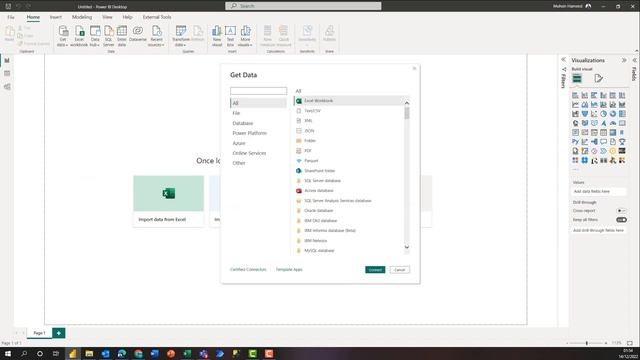This screenshot has width=640, height=360.
Task: Pick the line chart visual icon
Action: coord(575,105)
